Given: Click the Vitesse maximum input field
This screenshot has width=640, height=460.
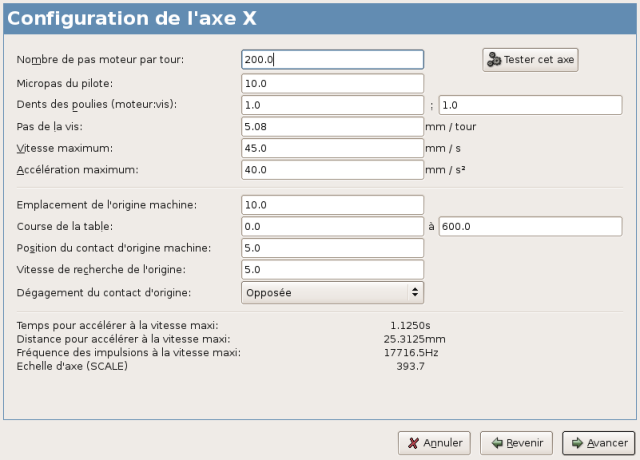Looking at the screenshot, I should click(332, 148).
